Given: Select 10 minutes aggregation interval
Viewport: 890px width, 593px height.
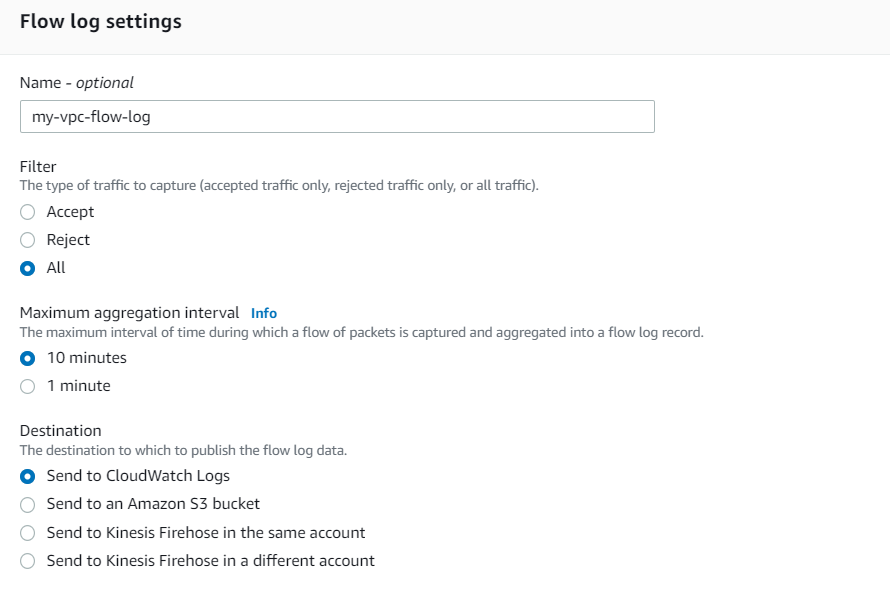Looking at the screenshot, I should (27, 357).
